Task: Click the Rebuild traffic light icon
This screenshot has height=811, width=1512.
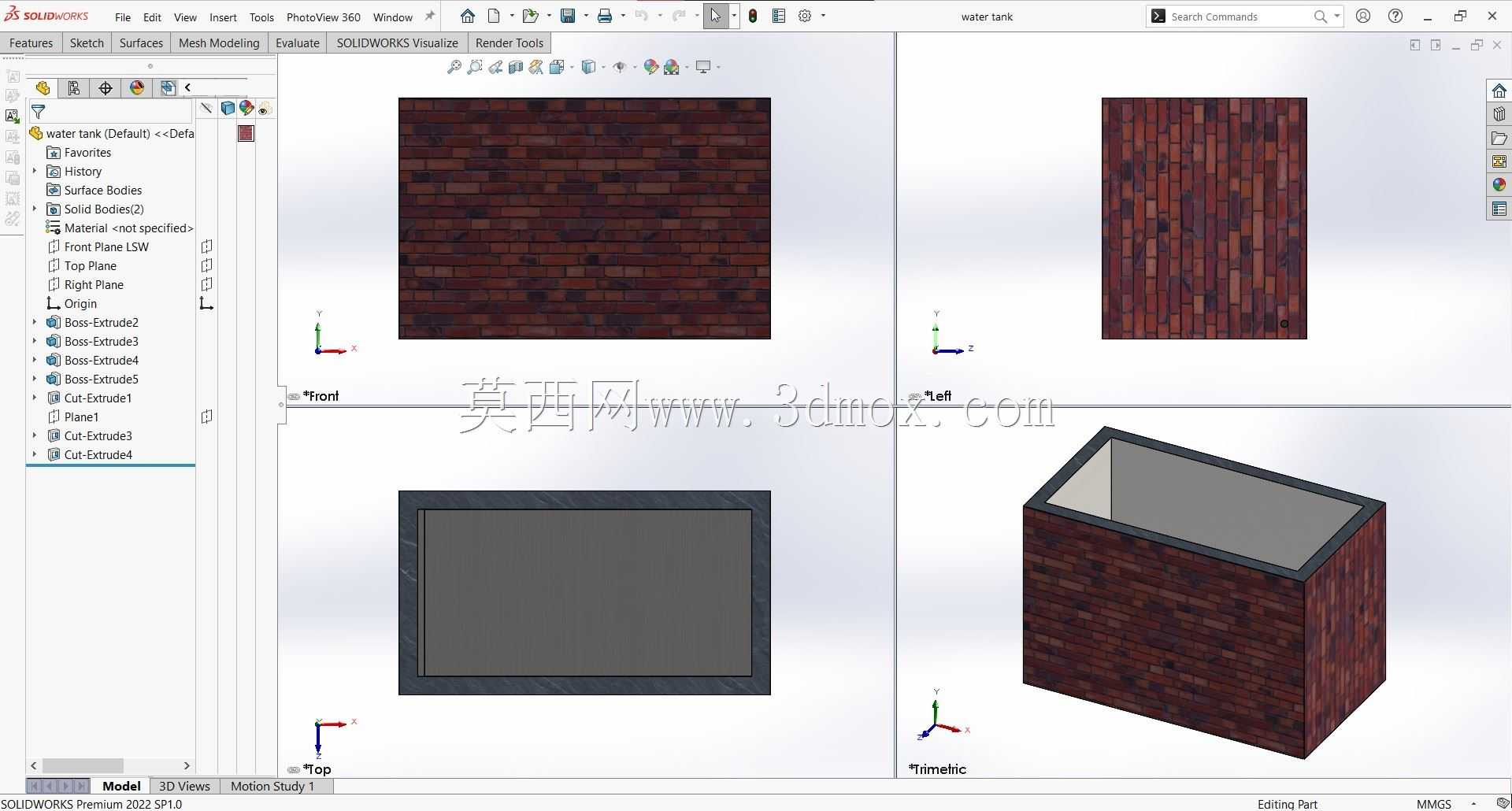Action: click(753, 16)
